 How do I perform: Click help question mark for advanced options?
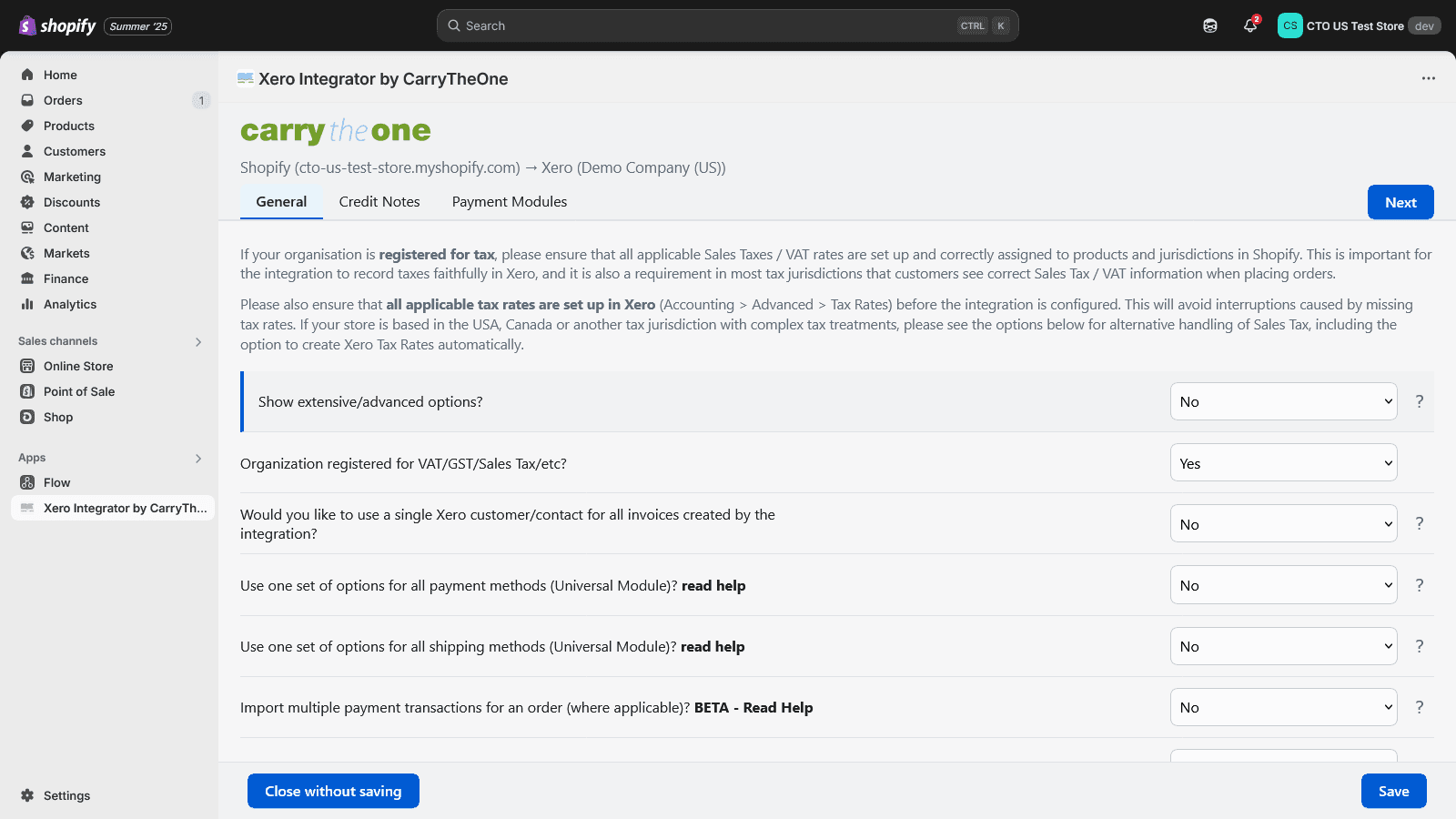pos(1420,401)
